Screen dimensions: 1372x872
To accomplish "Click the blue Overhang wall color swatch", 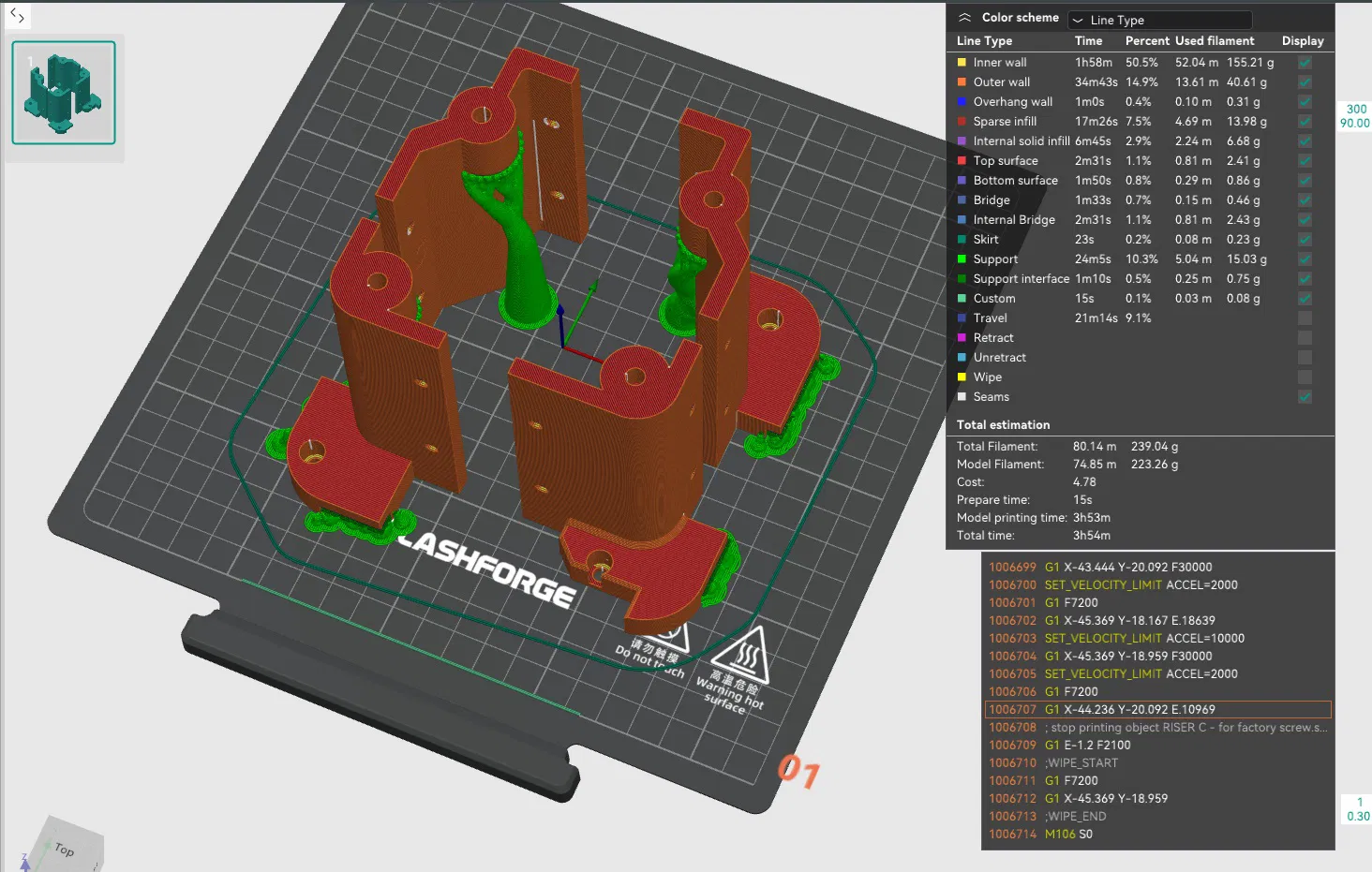I will coord(962,102).
